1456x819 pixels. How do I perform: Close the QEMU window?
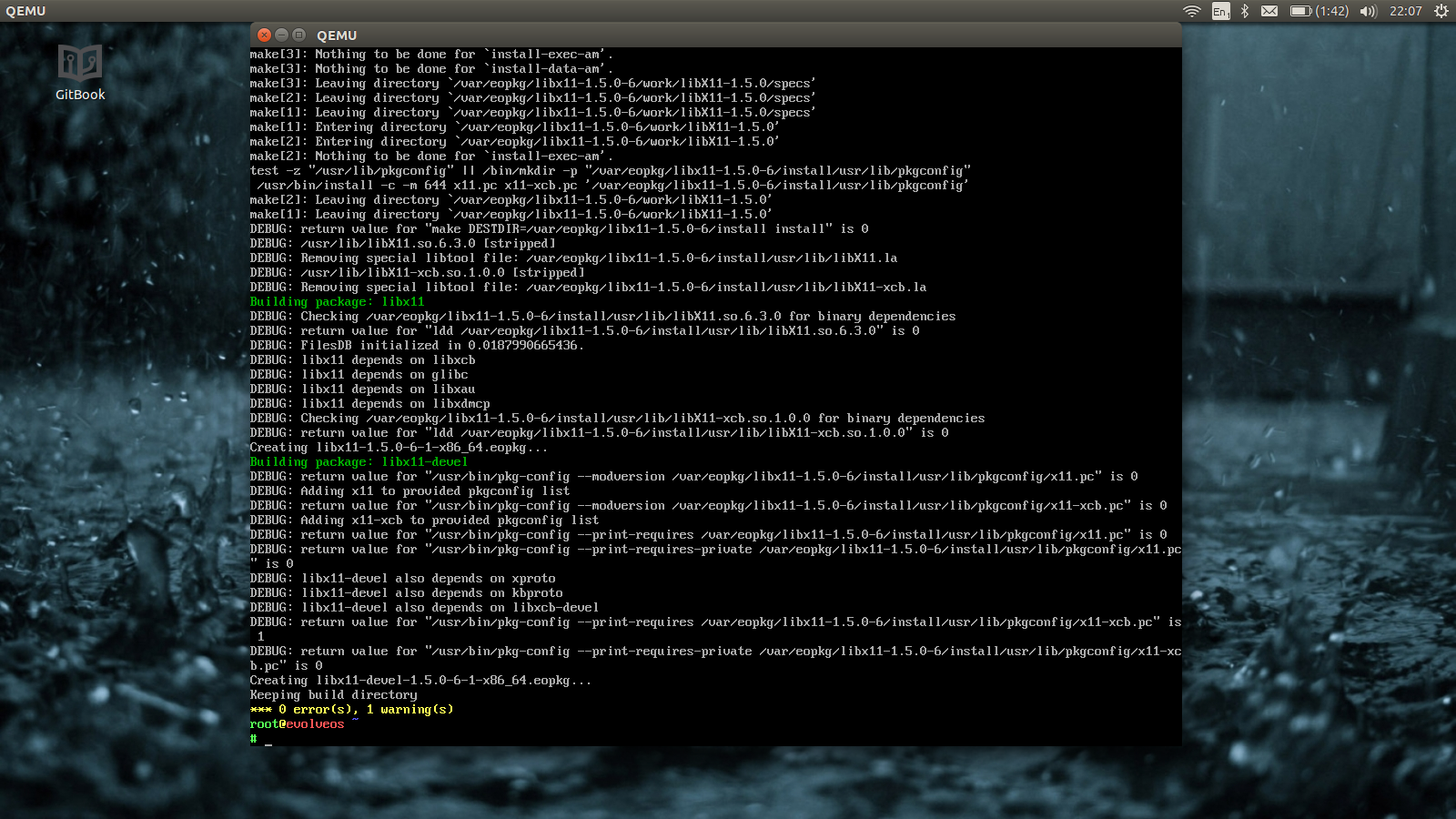click(x=264, y=35)
